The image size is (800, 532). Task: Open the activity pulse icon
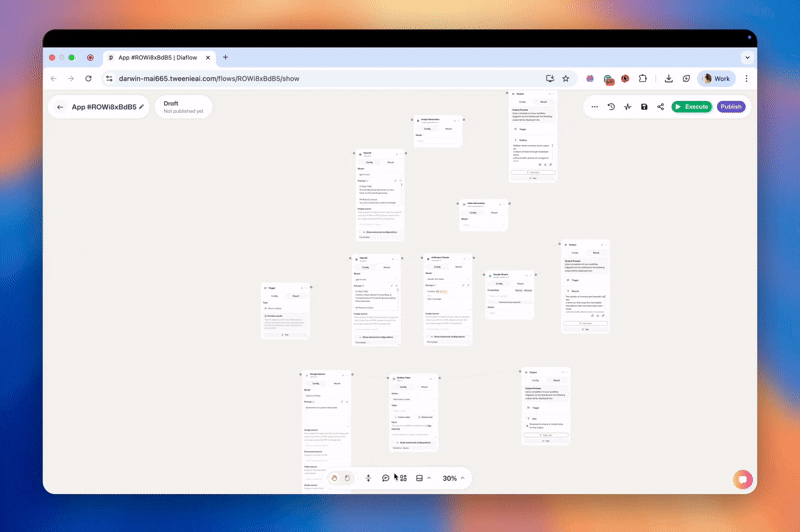(x=628, y=107)
